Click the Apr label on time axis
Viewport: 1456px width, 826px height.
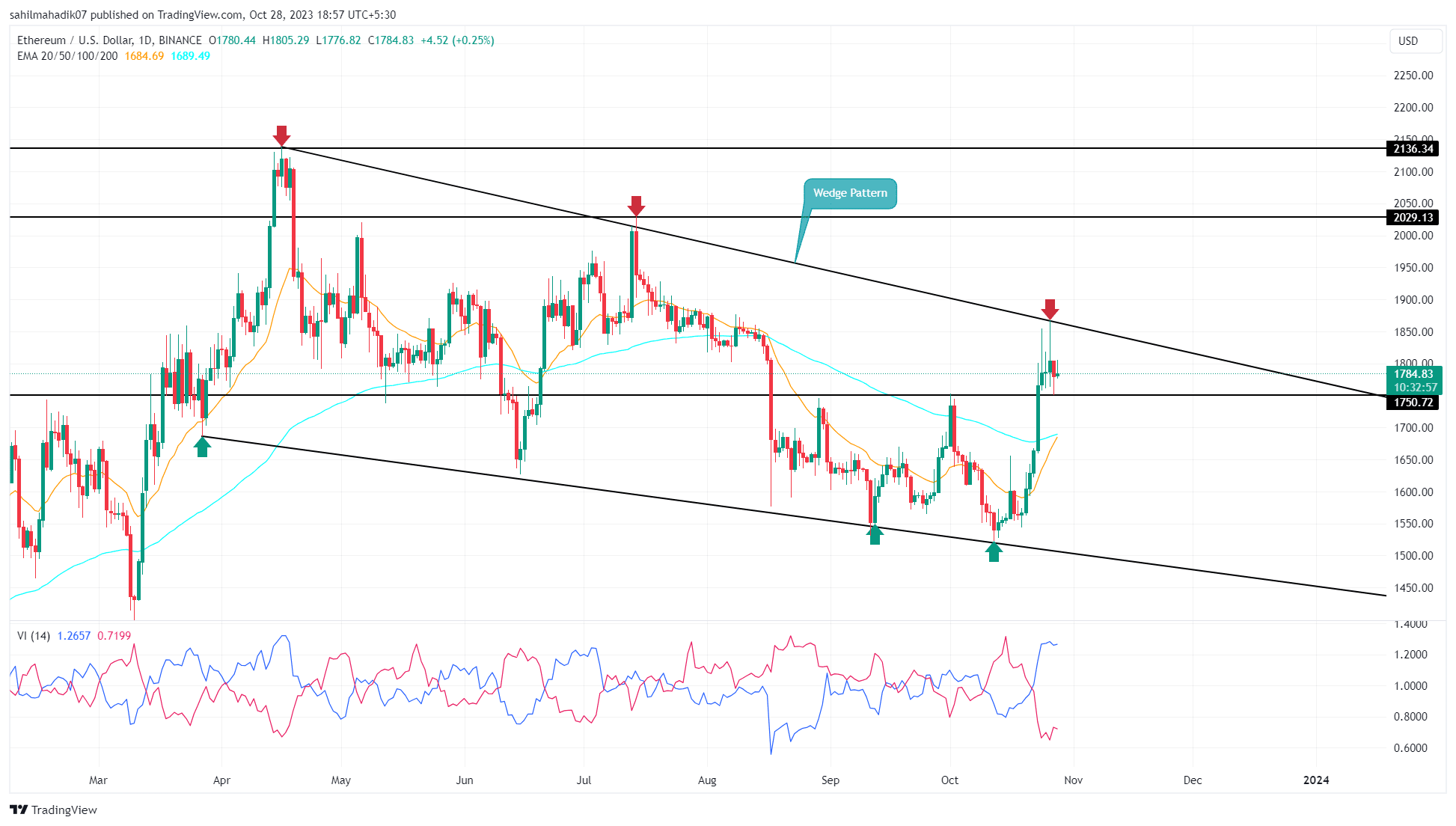tap(221, 780)
